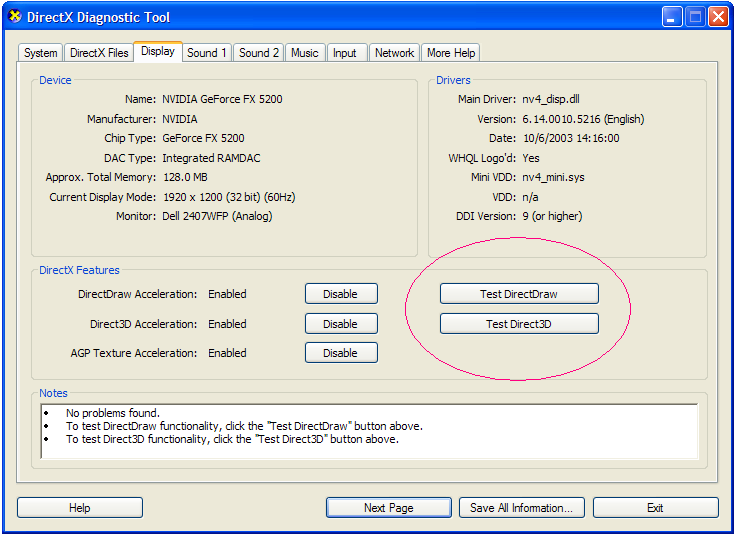
Task: Minimize the DirectX Diagnostic Tool window
Action: [x=672, y=17]
